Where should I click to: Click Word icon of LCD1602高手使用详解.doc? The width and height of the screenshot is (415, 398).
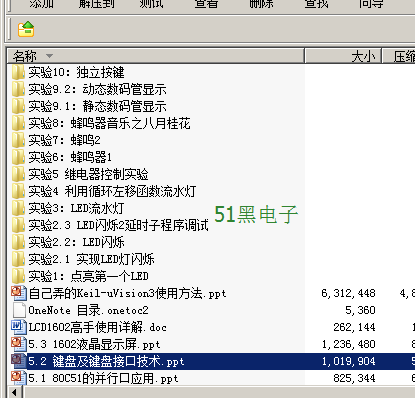point(19,327)
